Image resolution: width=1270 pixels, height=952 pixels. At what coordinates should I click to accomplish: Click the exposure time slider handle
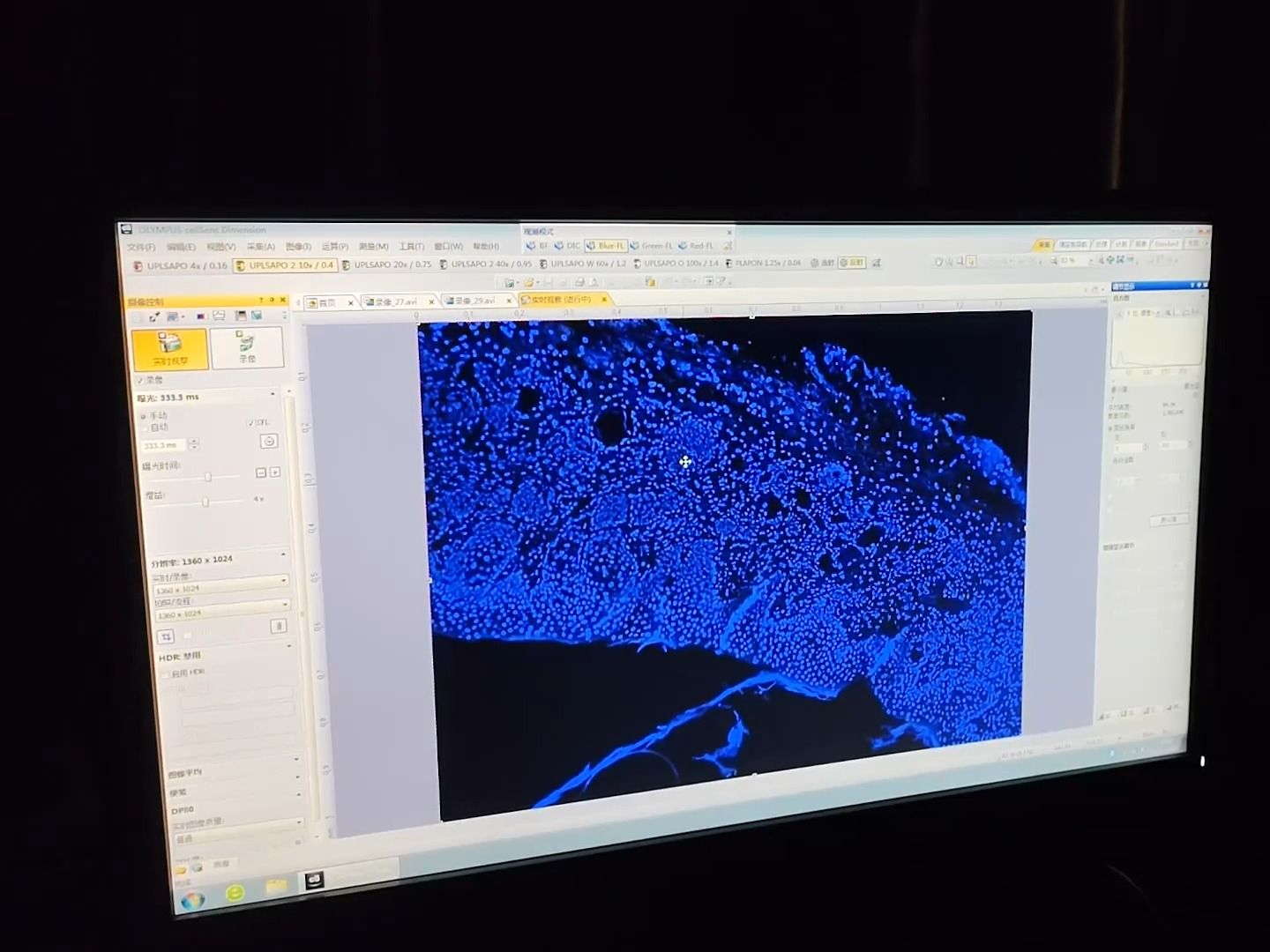click(208, 477)
